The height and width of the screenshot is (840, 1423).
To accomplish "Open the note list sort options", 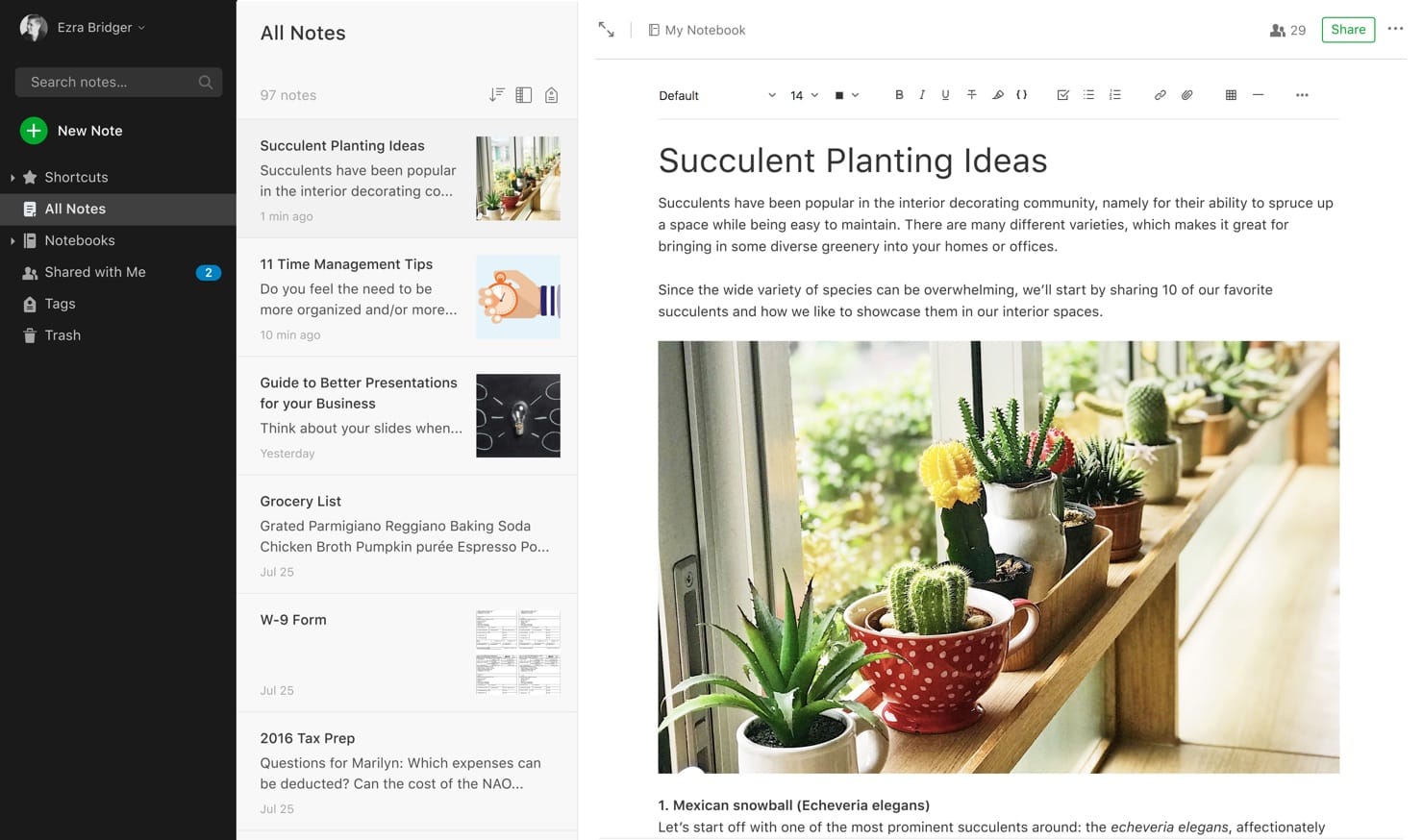I will tap(496, 95).
